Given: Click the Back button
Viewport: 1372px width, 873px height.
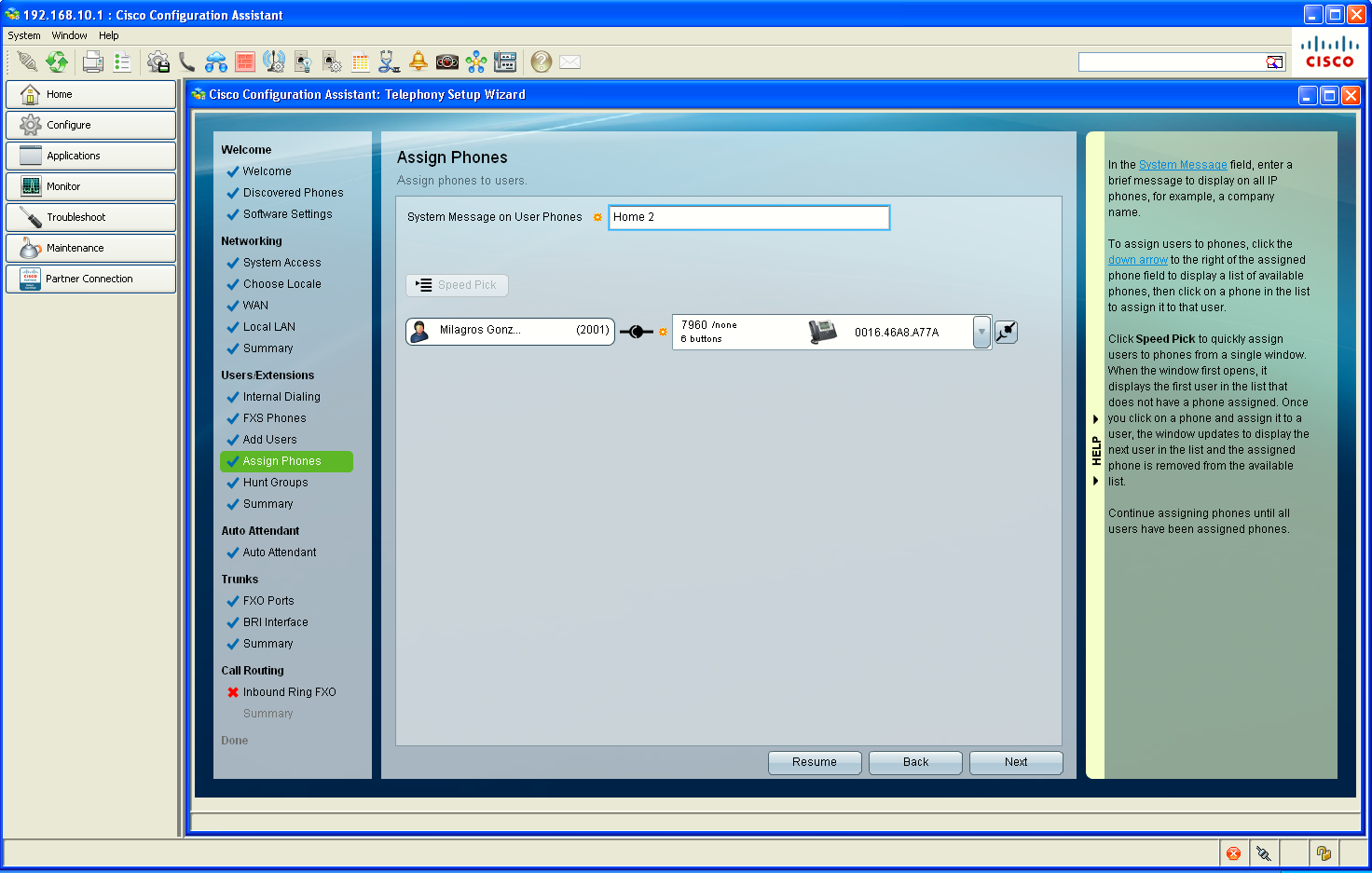Looking at the screenshot, I should coord(915,762).
